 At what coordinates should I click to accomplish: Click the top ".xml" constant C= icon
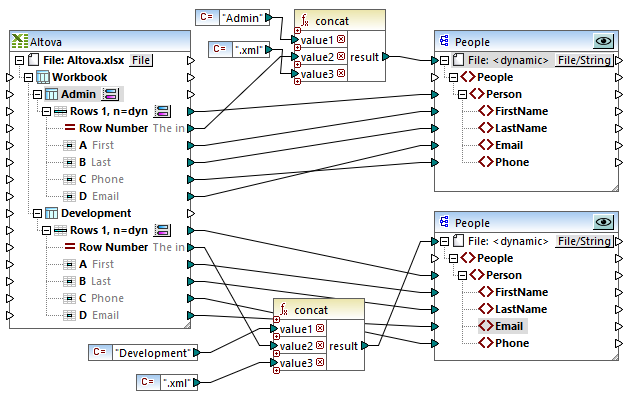(220, 49)
